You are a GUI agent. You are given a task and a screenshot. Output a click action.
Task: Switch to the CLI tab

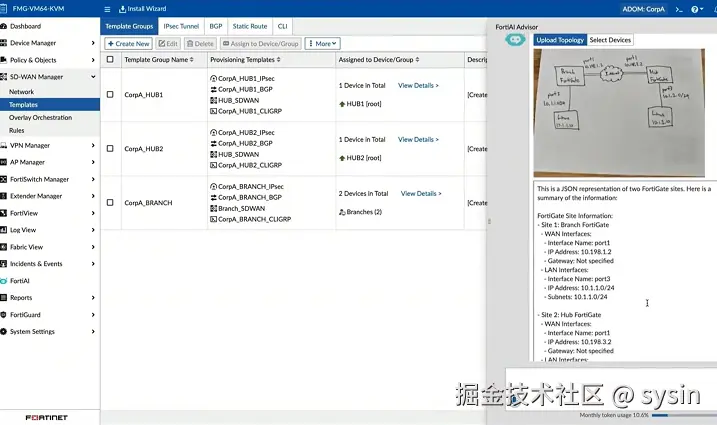[283, 27]
